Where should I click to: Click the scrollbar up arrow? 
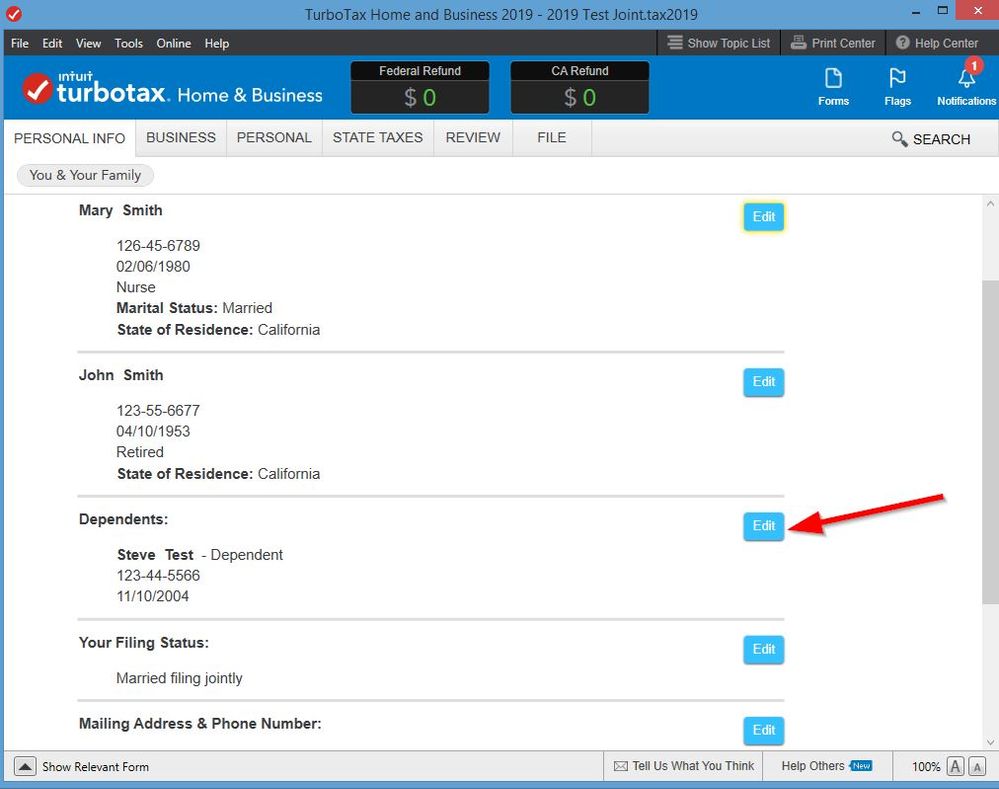coord(990,204)
